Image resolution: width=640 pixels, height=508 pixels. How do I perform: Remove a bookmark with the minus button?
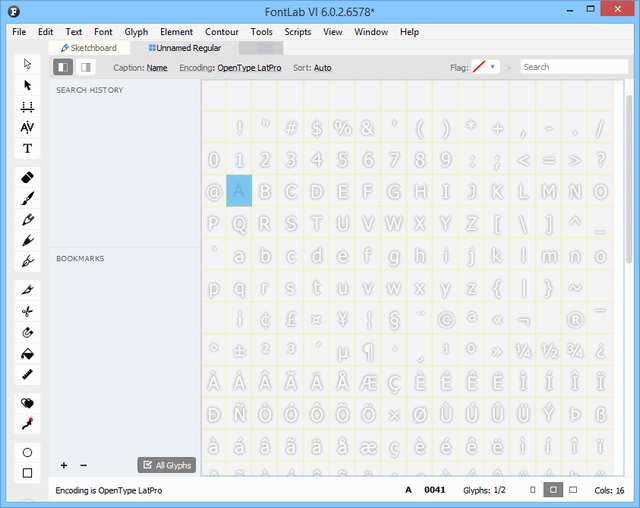pos(84,465)
